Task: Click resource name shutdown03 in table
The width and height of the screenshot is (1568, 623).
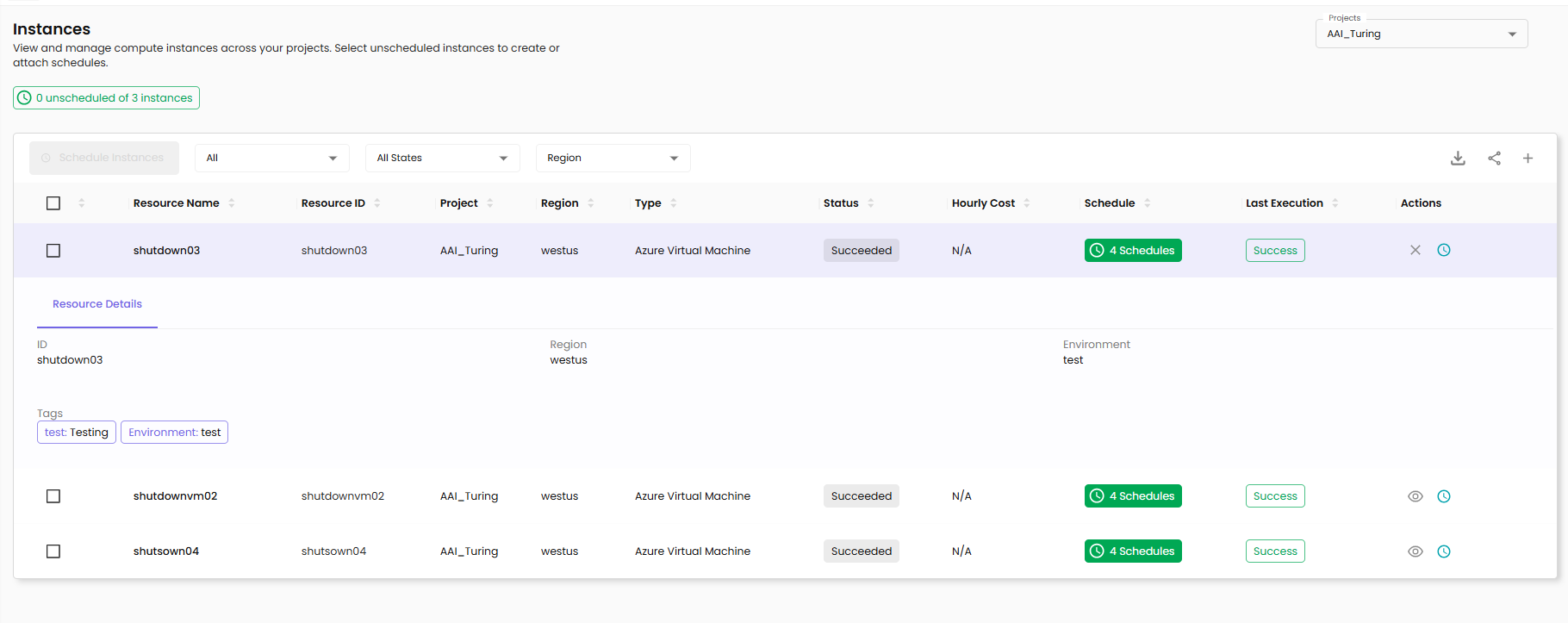Action: [x=166, y=251]
